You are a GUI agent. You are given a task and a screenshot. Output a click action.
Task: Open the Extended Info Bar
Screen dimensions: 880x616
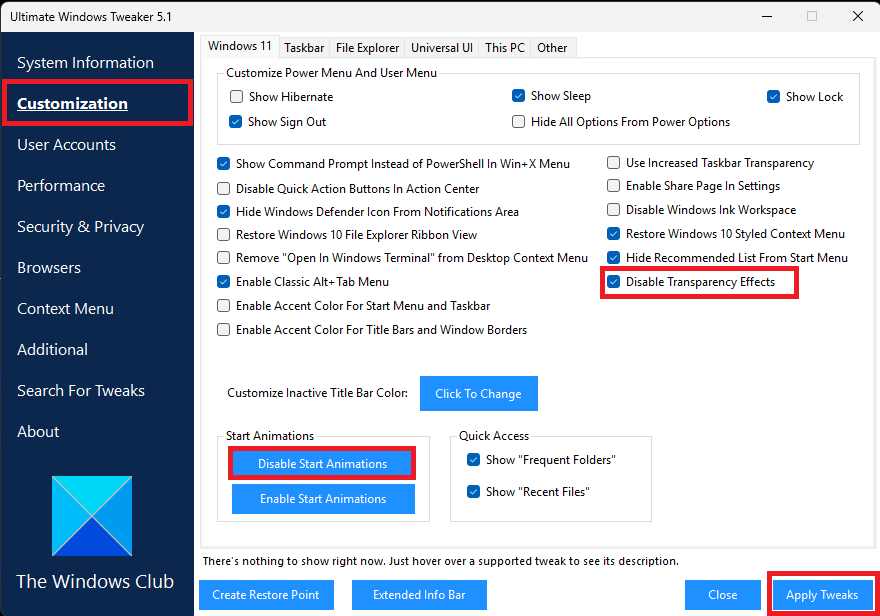[x=418, y=594]
